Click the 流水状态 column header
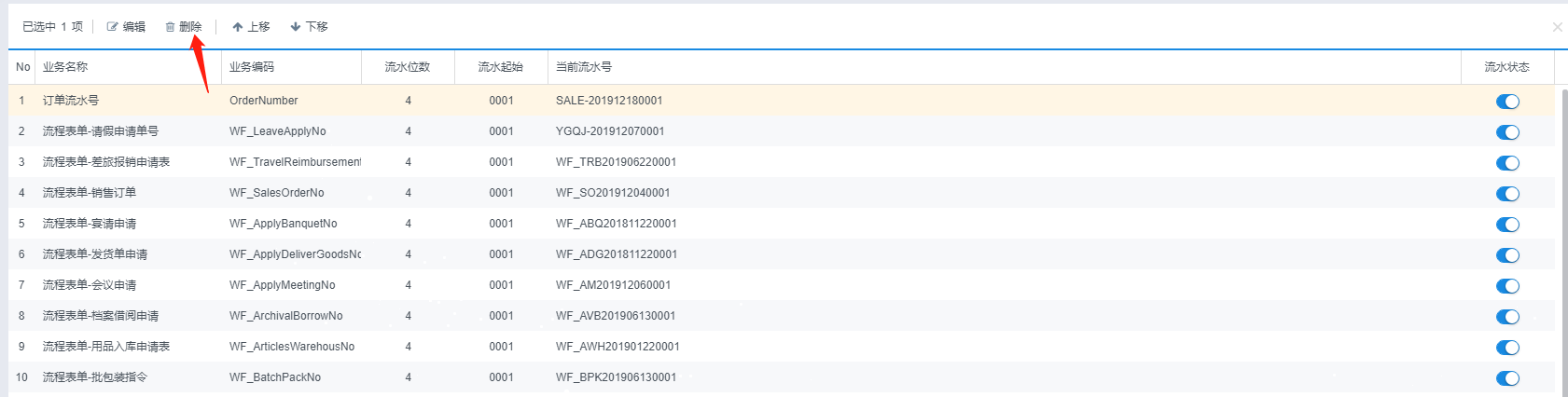This screenshot has height=397, width=1568. click(1506, 67)
